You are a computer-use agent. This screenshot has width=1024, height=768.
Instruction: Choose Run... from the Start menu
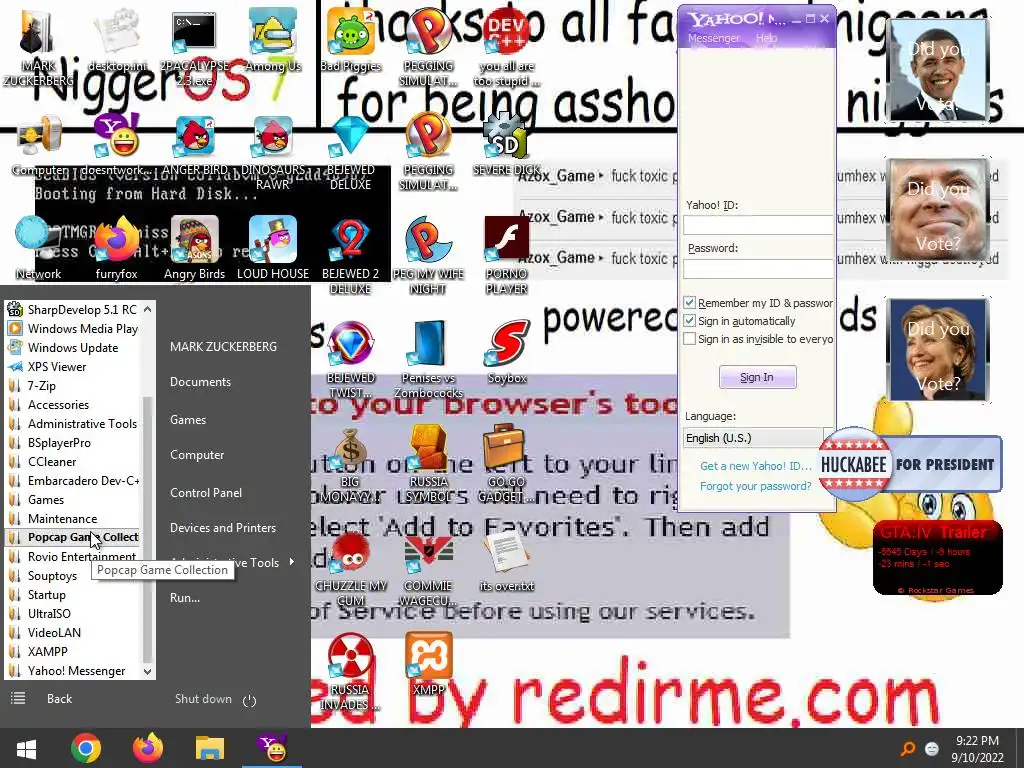[185, 598]
